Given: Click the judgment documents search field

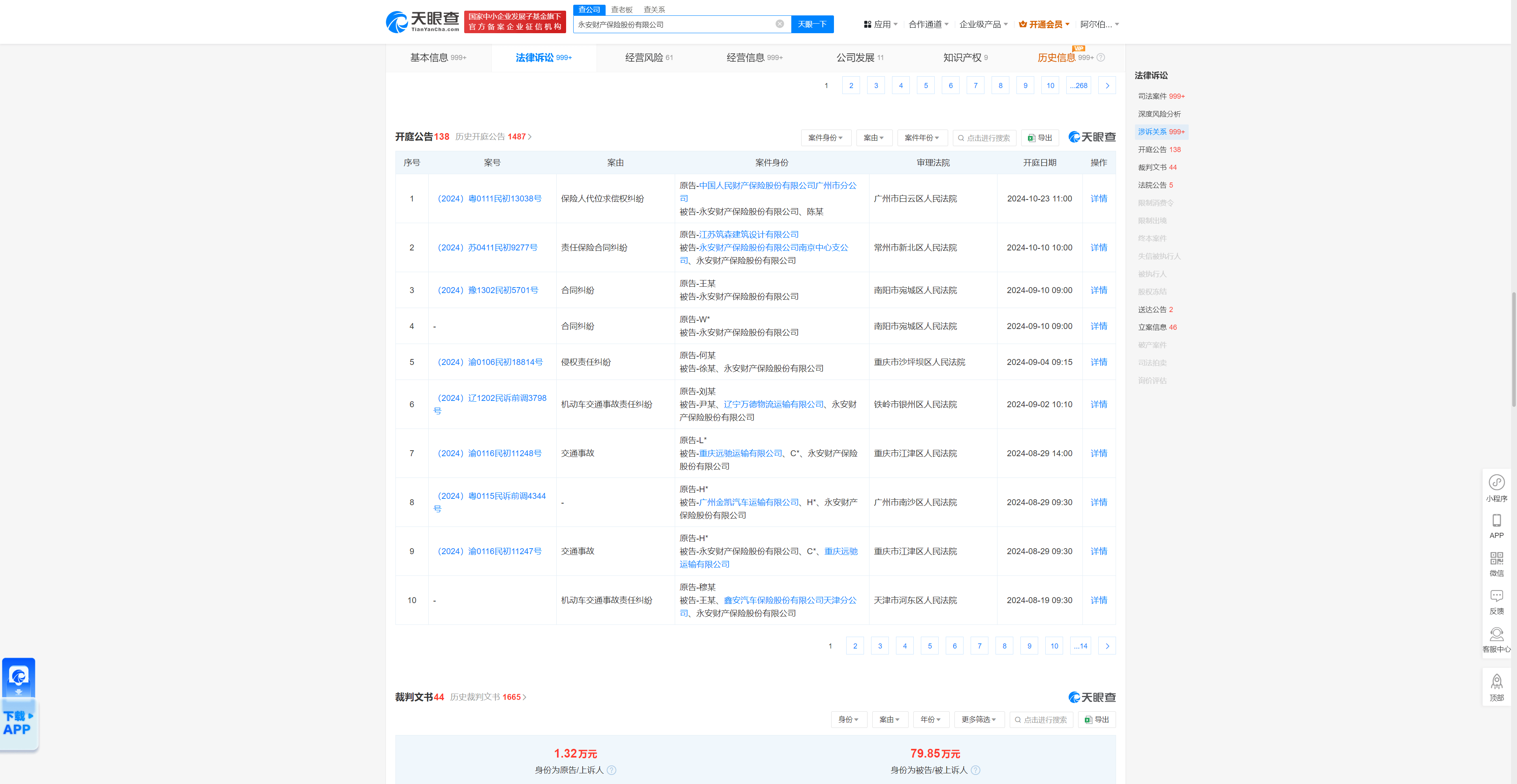Looking at the screenshot, I should 1041,720.
